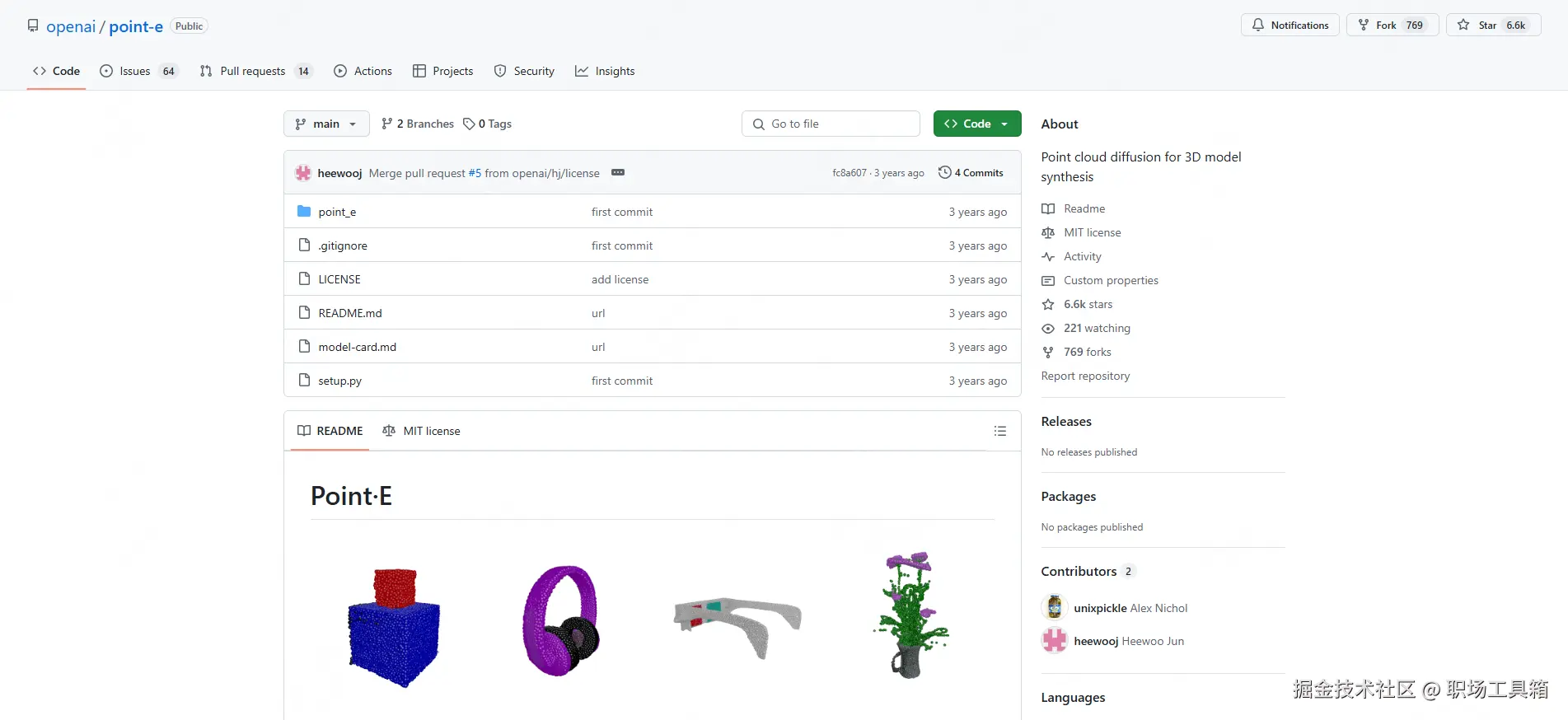
Task: Open the Issues tab
Action: click(x=138, y=71)
